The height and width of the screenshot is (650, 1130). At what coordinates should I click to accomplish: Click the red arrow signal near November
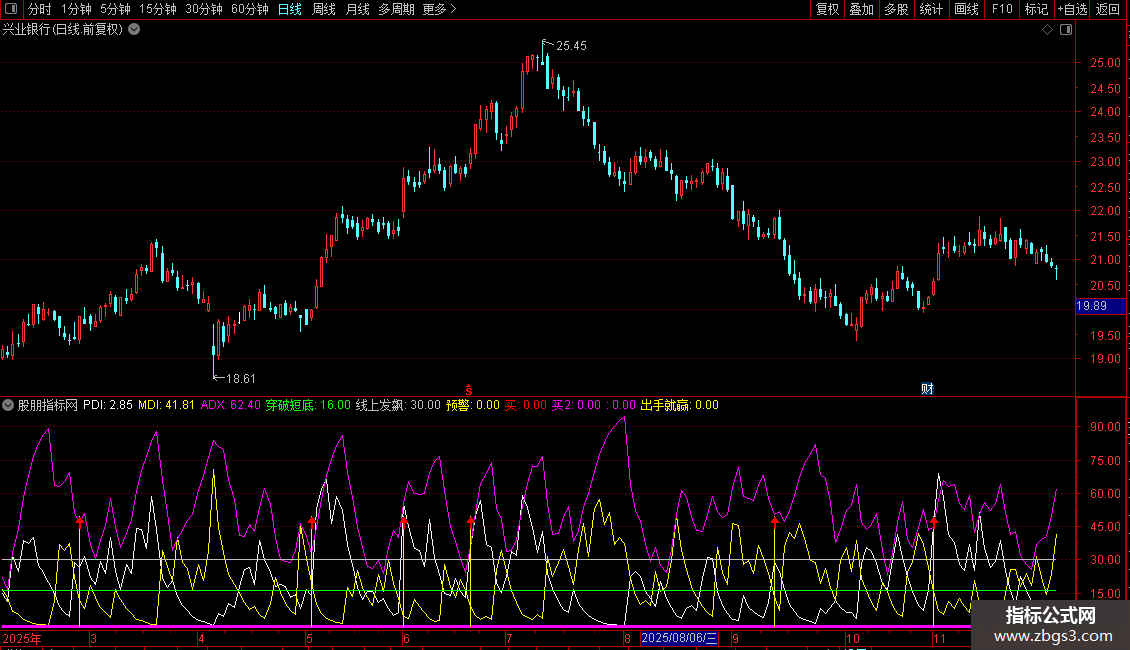click(x=934, y=521)
